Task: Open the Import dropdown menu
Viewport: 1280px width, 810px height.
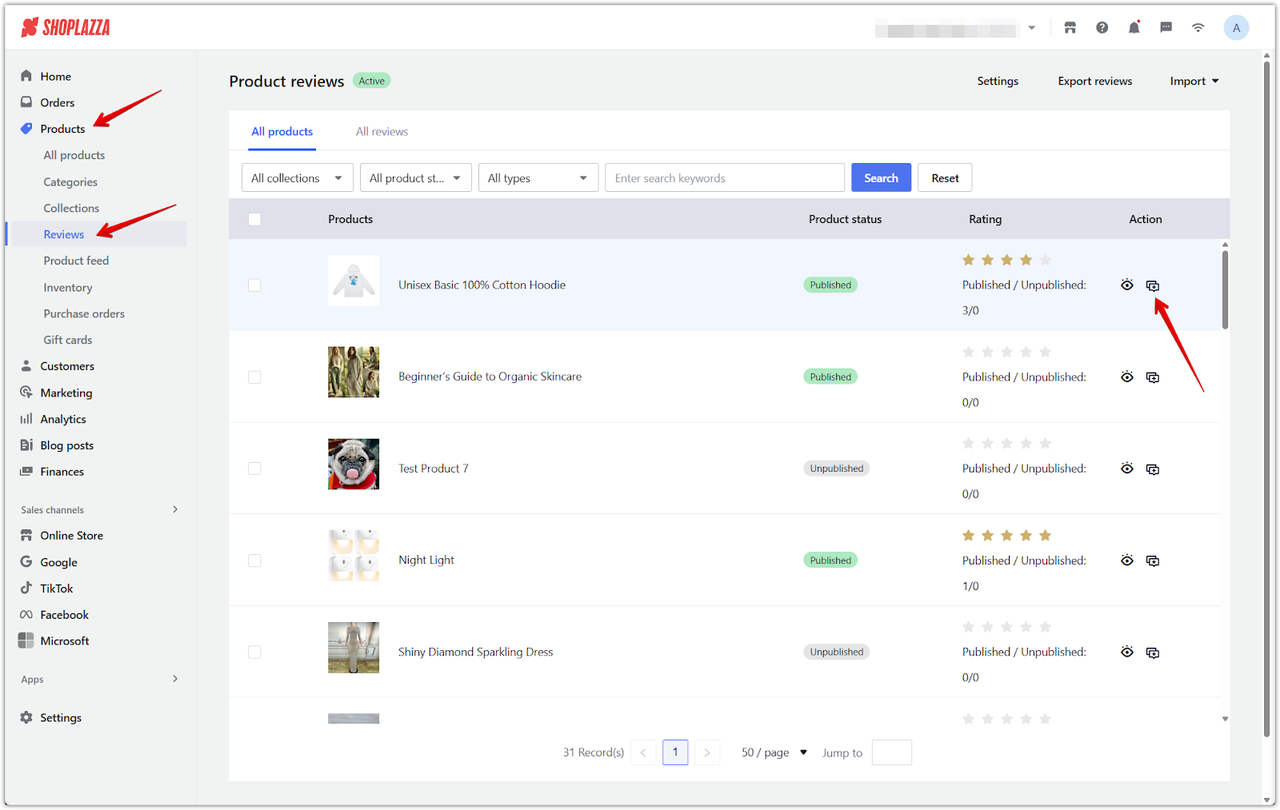Action: (1194, 81)
